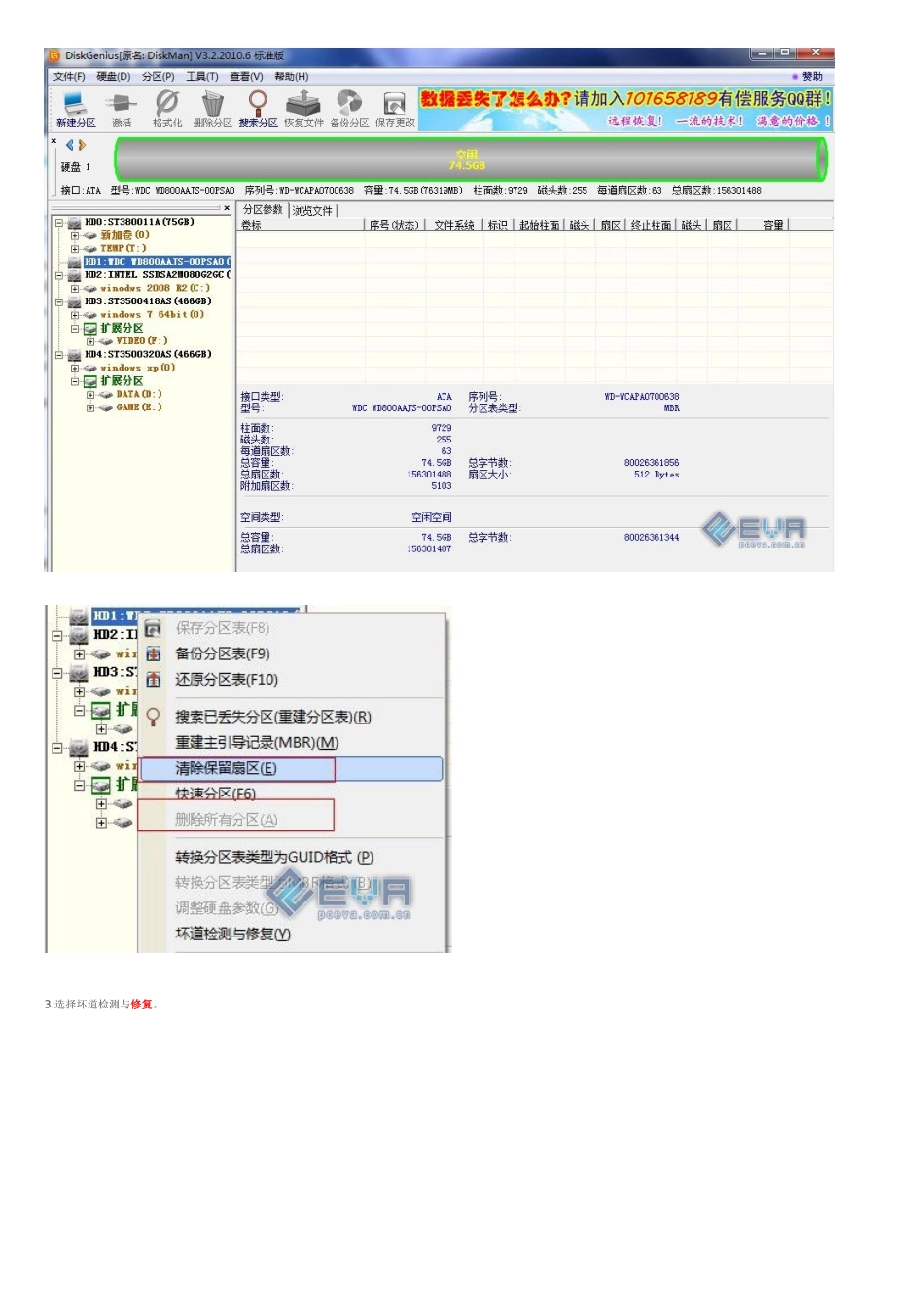Select the VIDEO (F:) partition

click(141, 341)
